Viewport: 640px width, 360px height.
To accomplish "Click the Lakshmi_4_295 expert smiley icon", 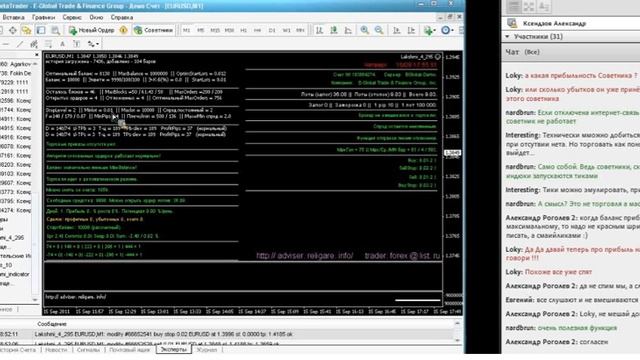I will pyautogui.click(x=438, y=57).
